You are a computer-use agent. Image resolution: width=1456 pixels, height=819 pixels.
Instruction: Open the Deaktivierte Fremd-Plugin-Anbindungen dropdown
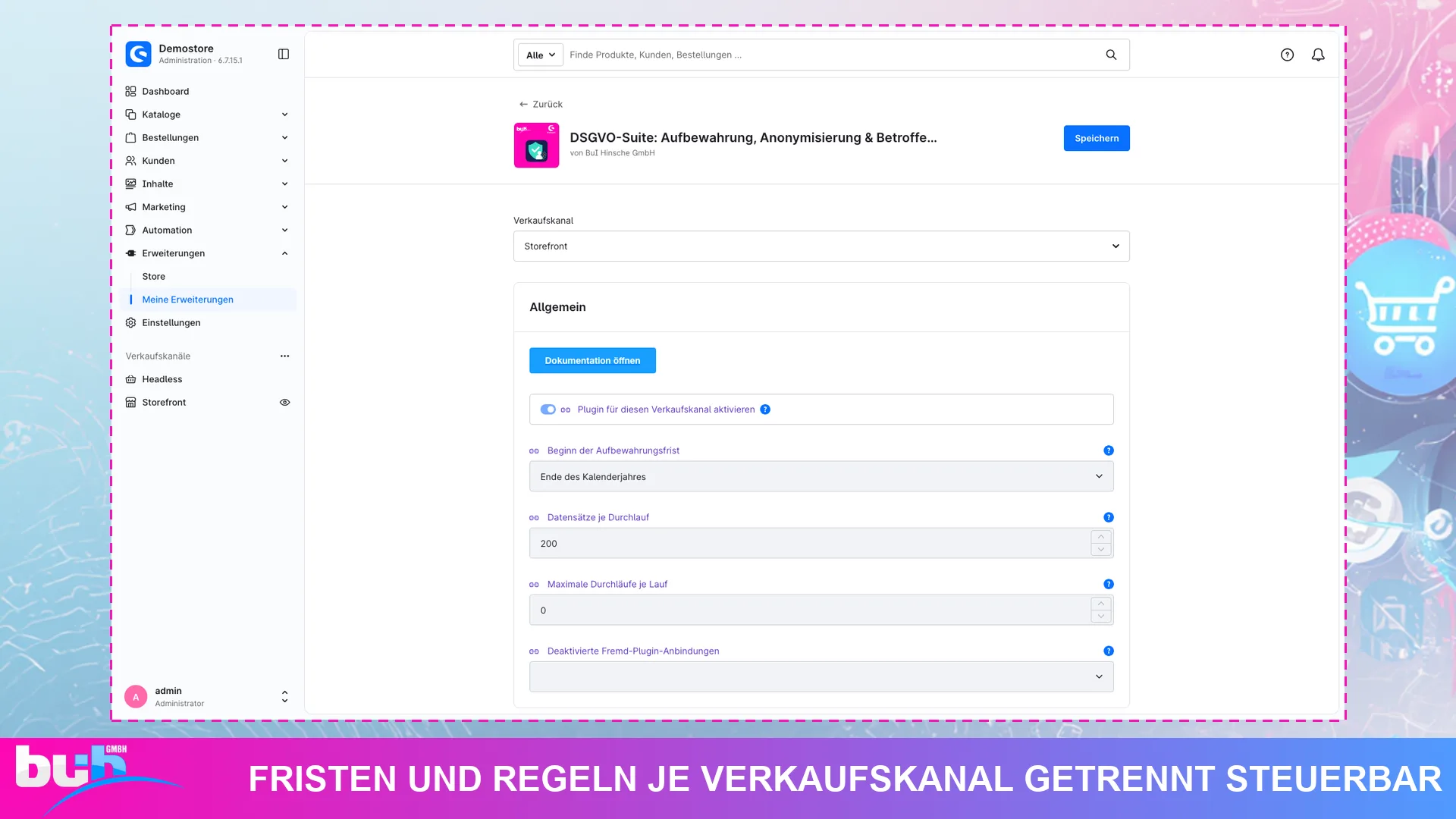pos(821,676)
